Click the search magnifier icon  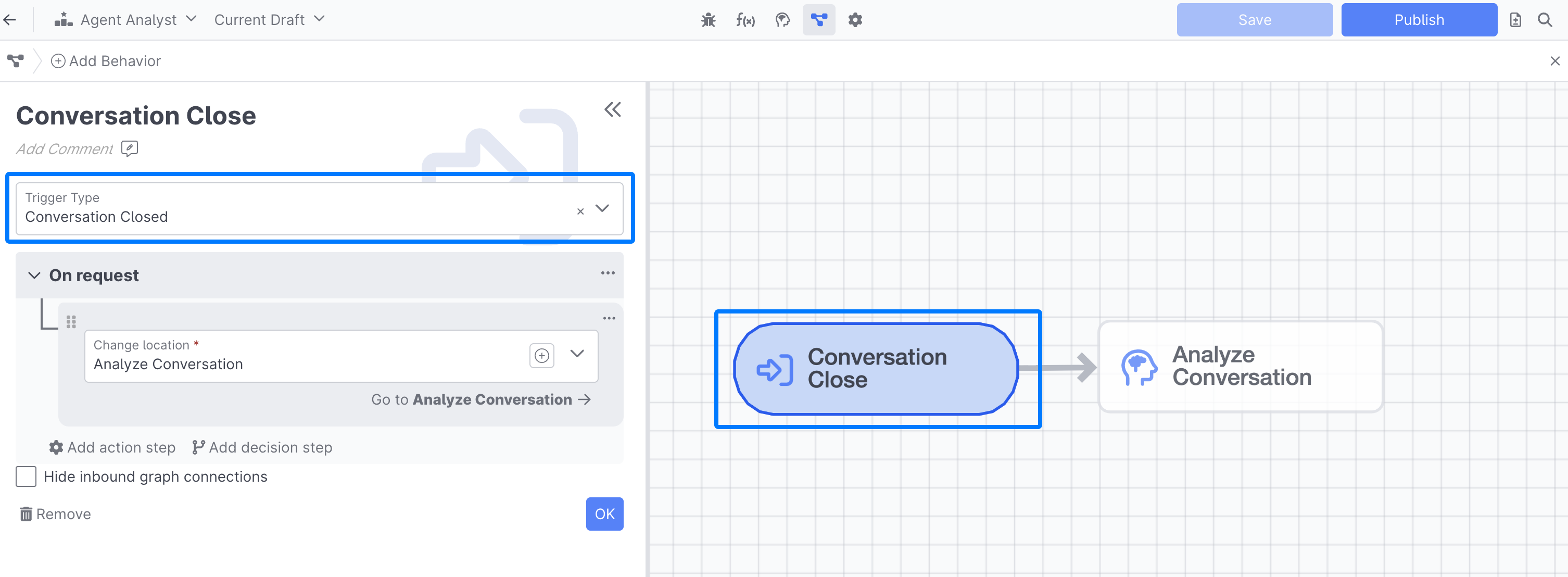[1544, 20]
